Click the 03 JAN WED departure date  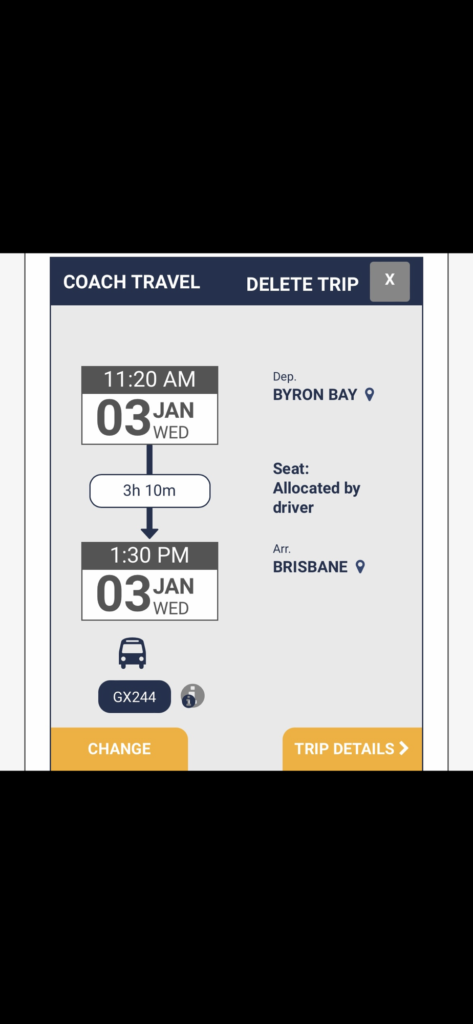tap(150, 419)
